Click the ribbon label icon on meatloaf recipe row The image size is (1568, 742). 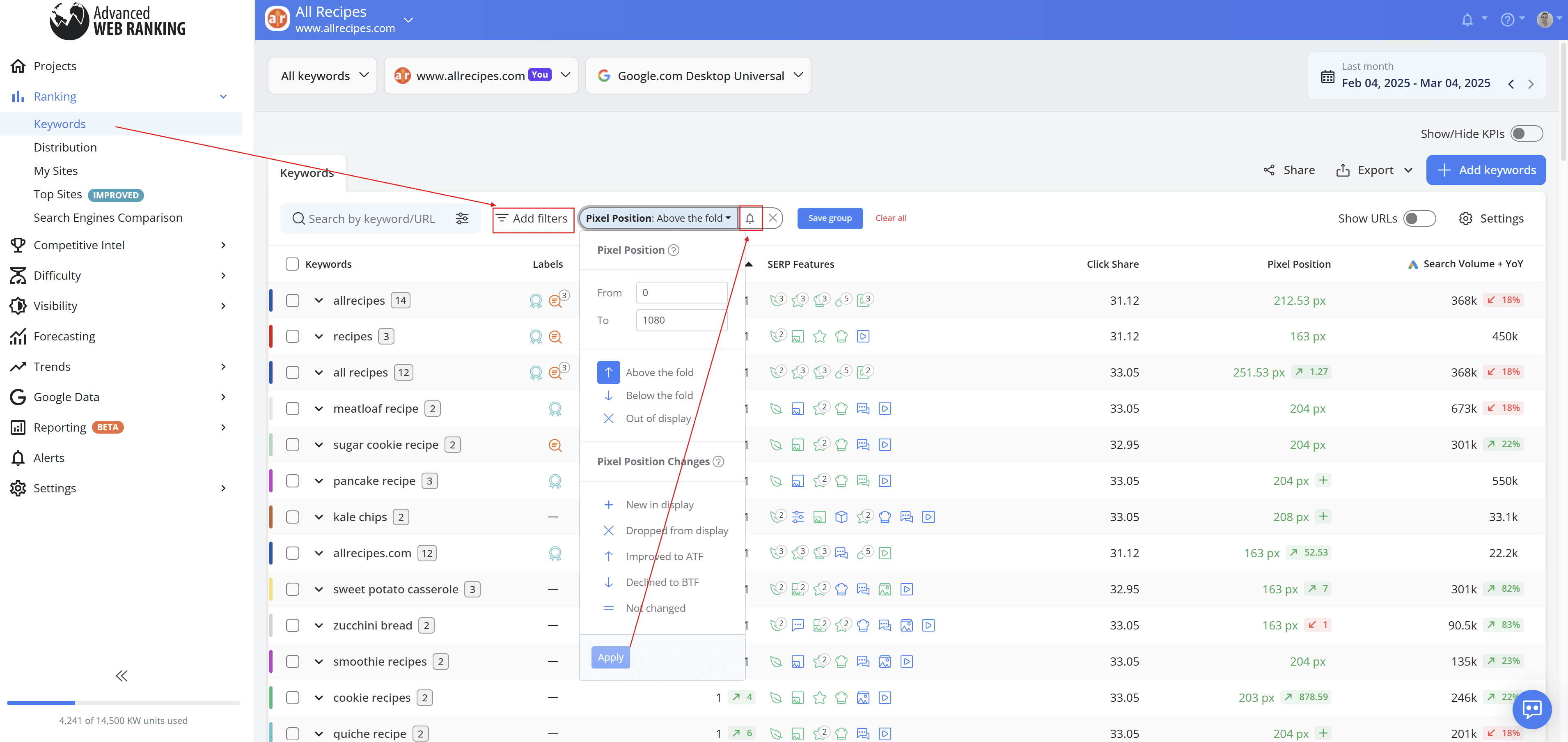point(555,409)
